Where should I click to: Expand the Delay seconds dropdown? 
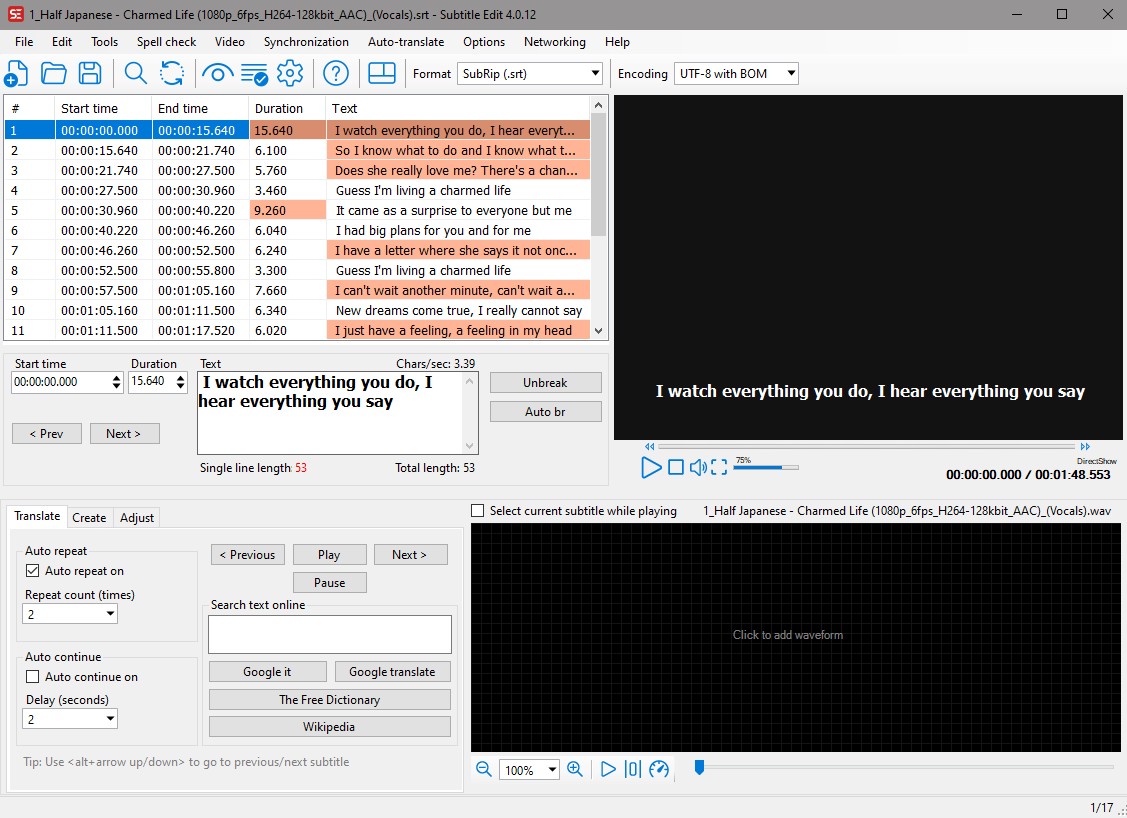tap(70, 719)
